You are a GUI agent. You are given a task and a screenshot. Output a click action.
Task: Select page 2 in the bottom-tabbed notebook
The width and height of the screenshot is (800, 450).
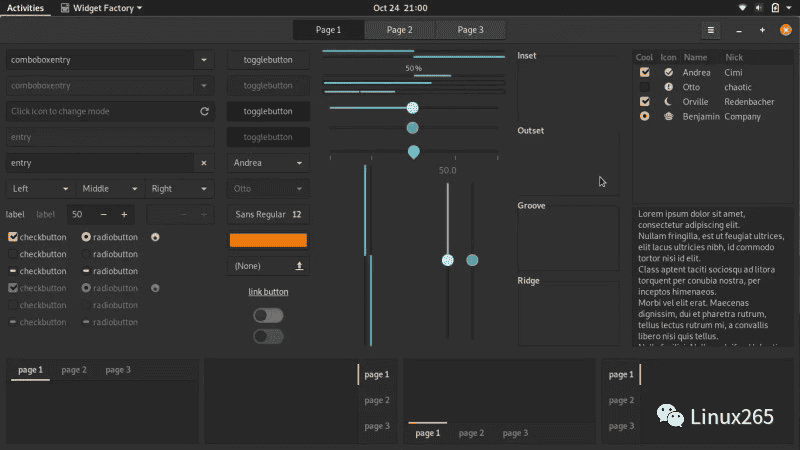(x=471, y=433)
